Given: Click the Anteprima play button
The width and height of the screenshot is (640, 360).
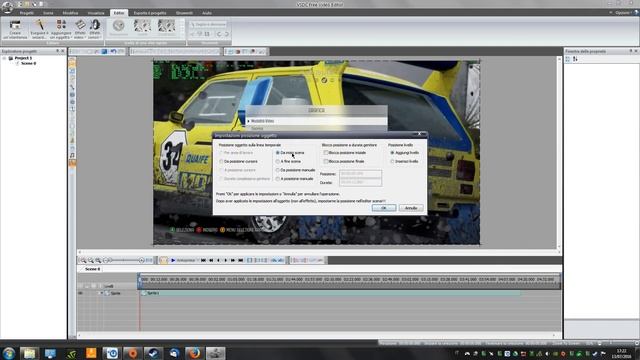Looking at the screenshot, I should tap(173, 260).
